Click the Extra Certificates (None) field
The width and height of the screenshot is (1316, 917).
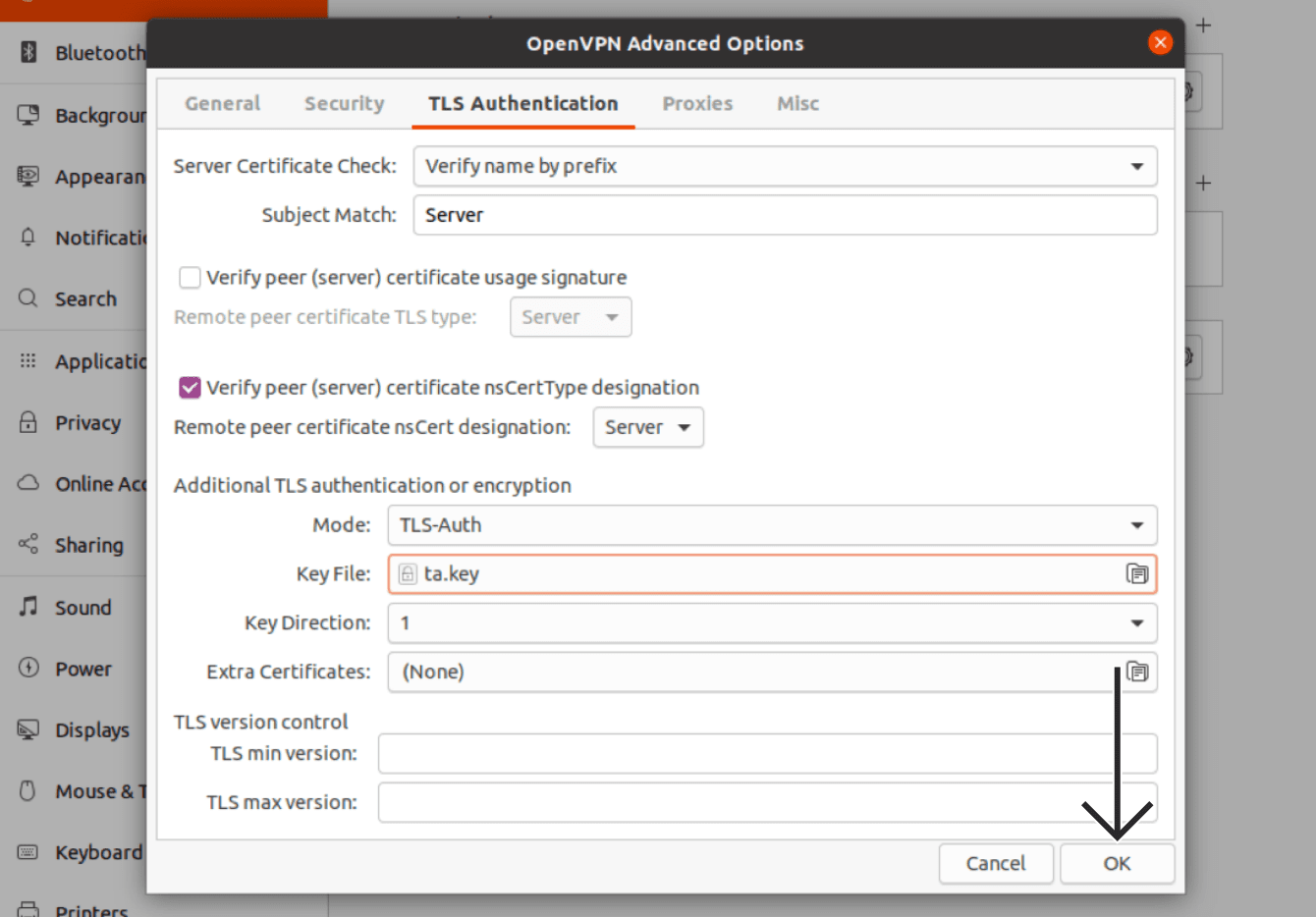click(772, 673)
